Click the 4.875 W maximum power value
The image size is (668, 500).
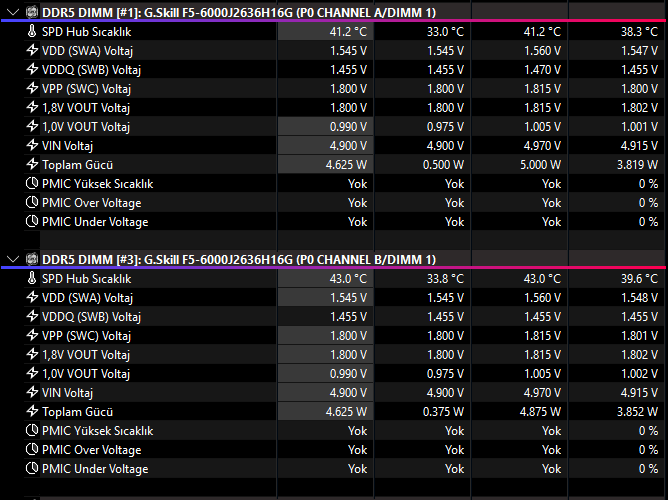540,412
